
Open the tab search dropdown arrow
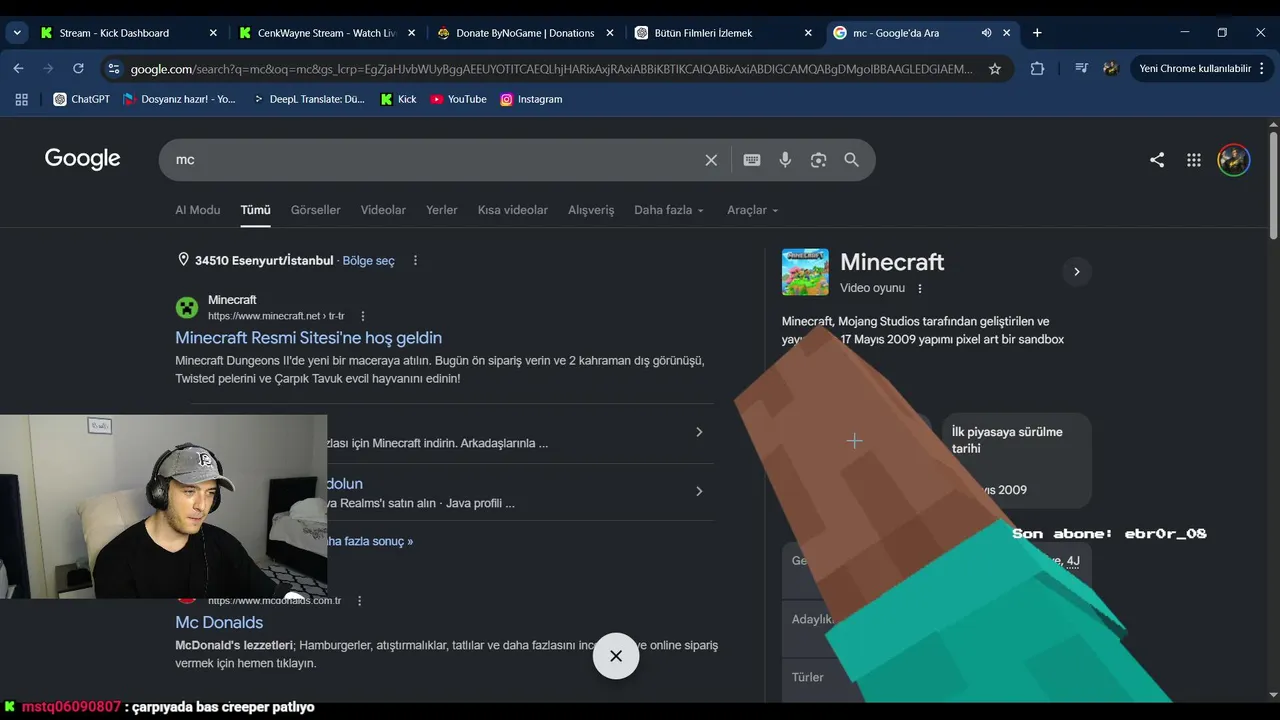(17, 33)
